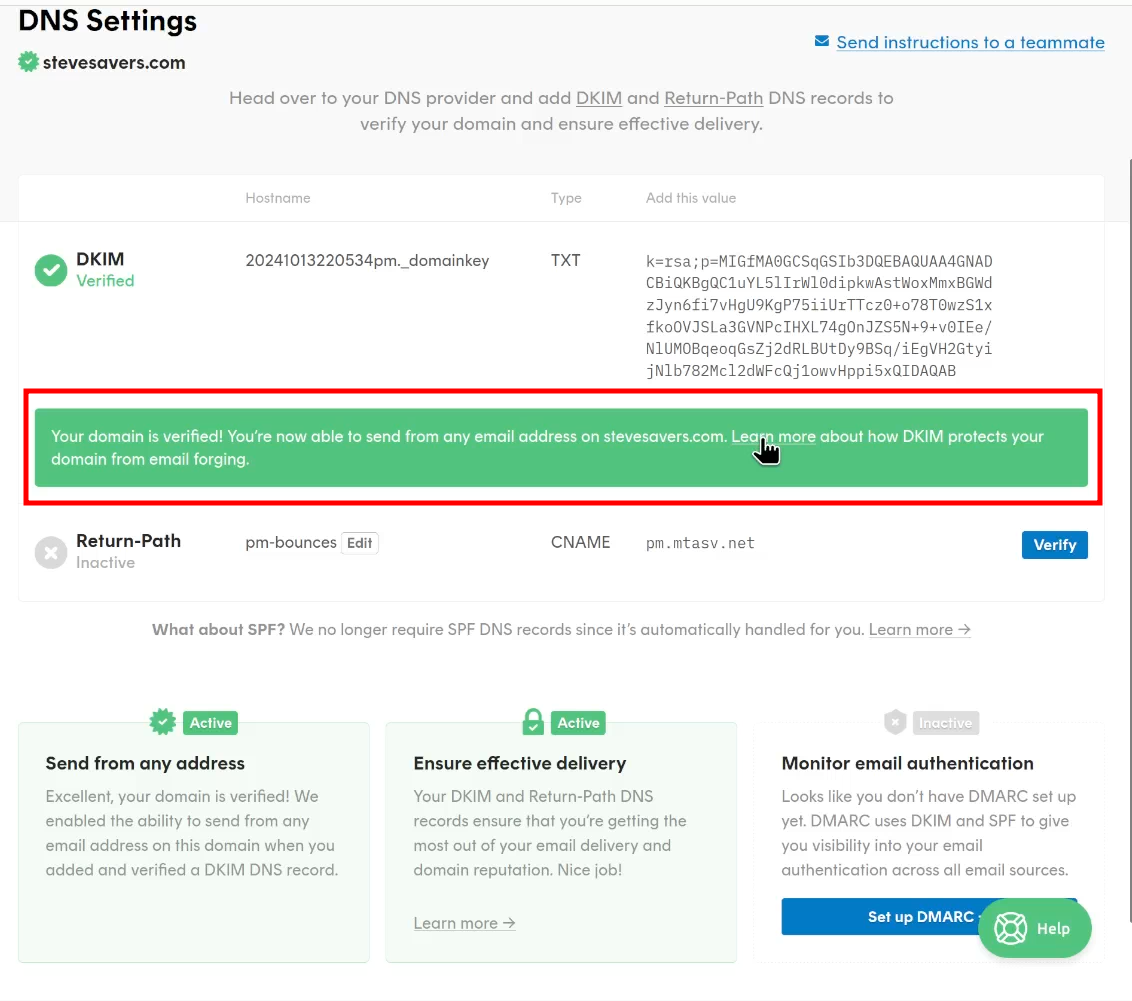The width and height of the screenshot is (1132, 1001).
Task: Select the DKIM hostname 20241013220534pm._domainkey
Action: [x=367, y=261]
